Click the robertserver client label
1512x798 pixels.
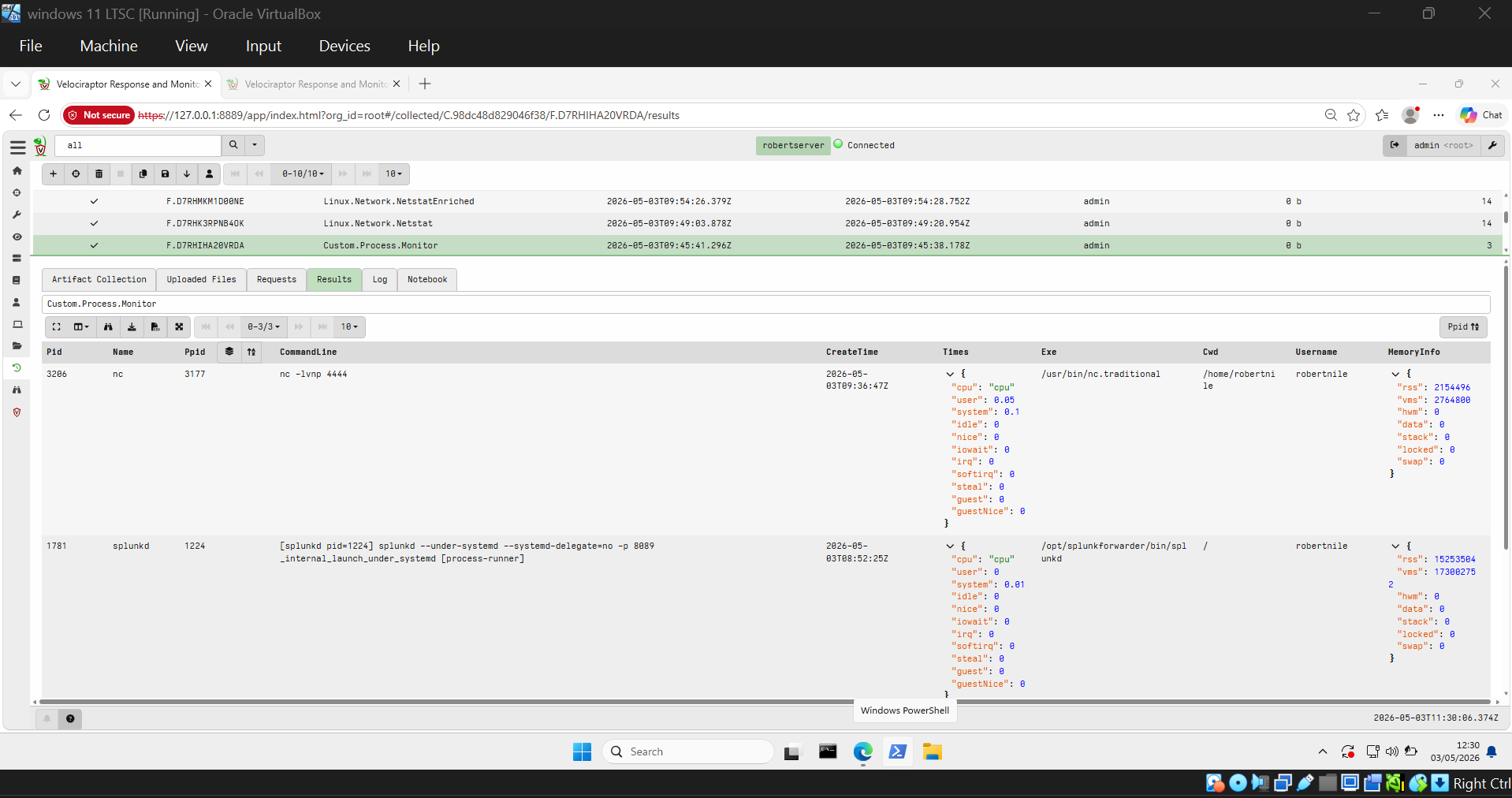(x=793, y=145)
